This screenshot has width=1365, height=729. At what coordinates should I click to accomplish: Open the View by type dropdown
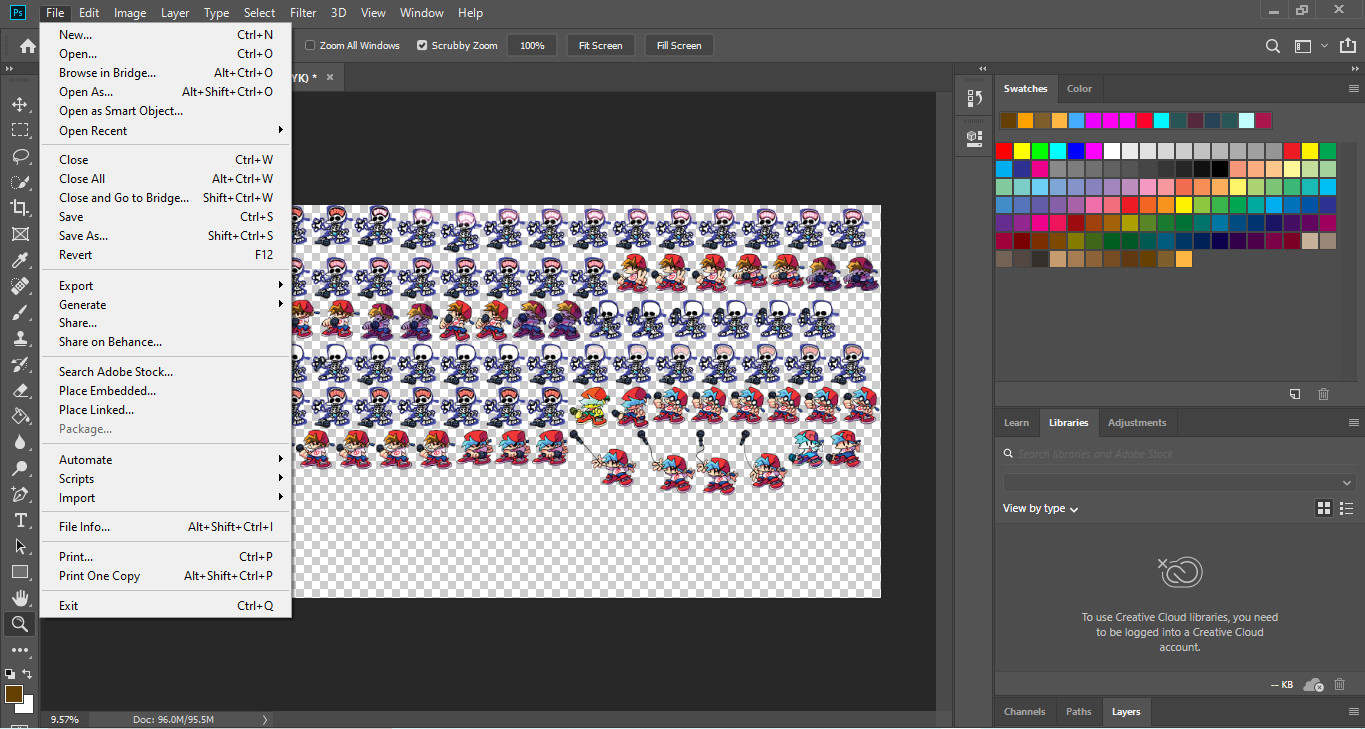pyautogui.click(x=1040, y=508)
